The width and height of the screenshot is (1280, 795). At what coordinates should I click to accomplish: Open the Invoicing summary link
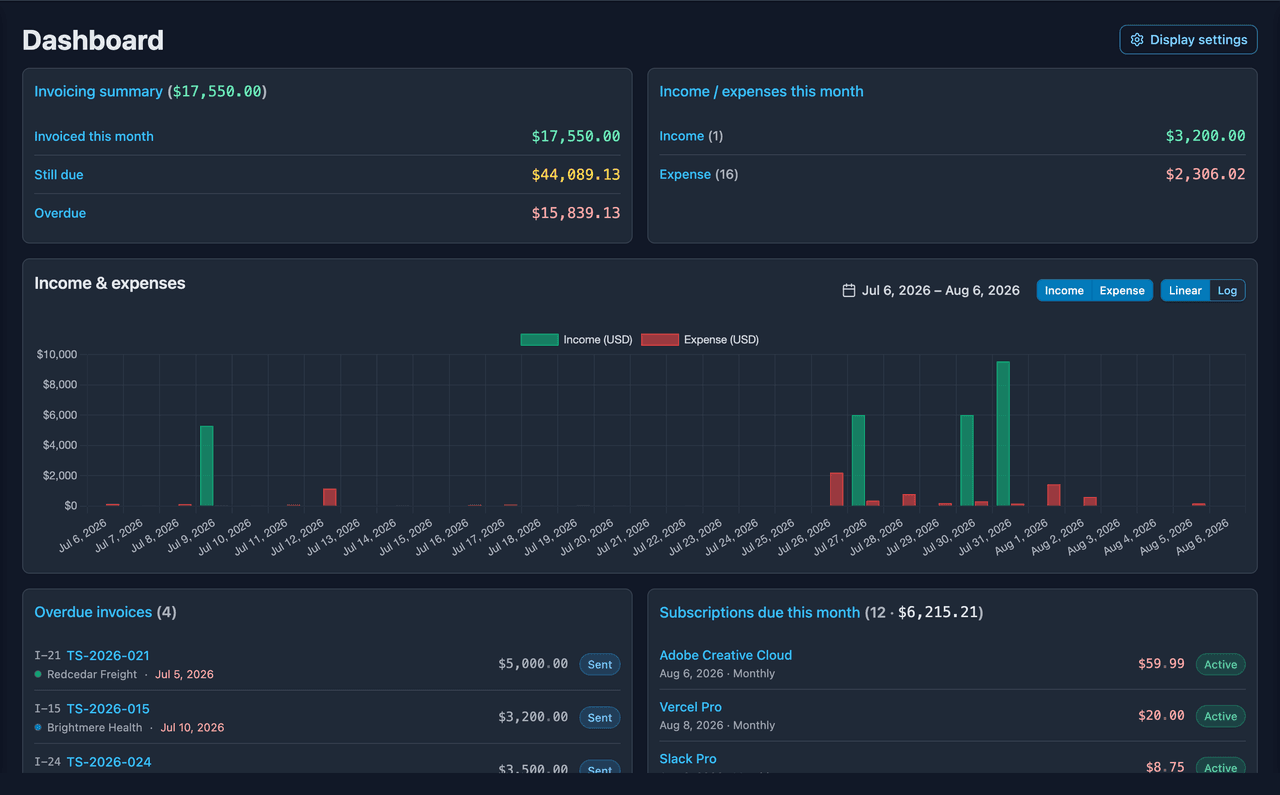pos(98,91)
